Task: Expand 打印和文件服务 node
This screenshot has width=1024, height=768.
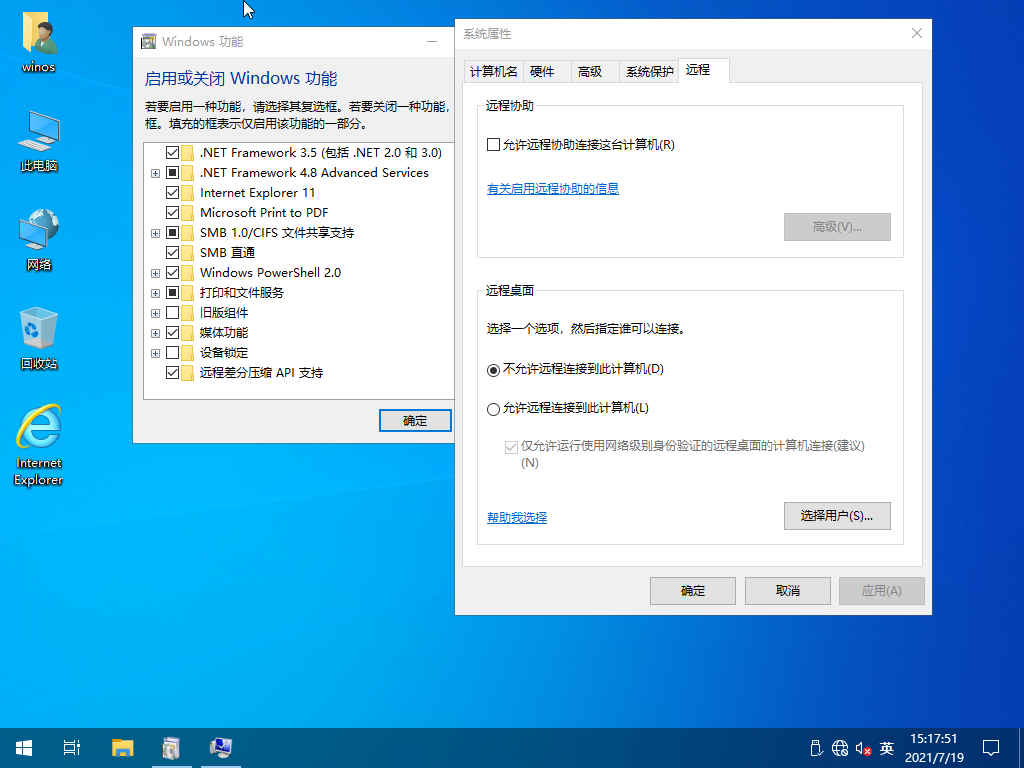Action: point(155,293)
